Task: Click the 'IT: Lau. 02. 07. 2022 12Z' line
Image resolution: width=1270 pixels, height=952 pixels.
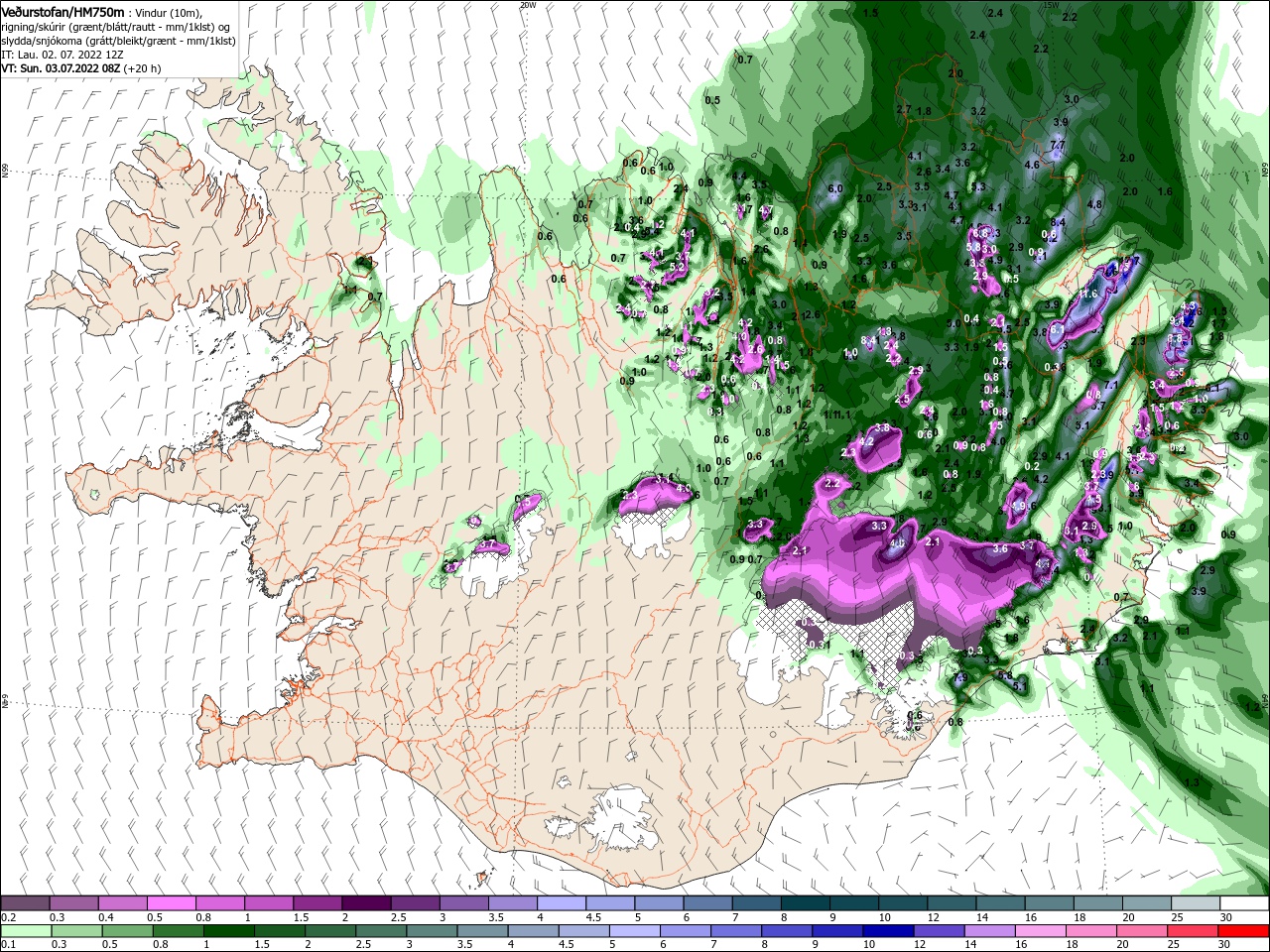Action: [x=62, y=56]
